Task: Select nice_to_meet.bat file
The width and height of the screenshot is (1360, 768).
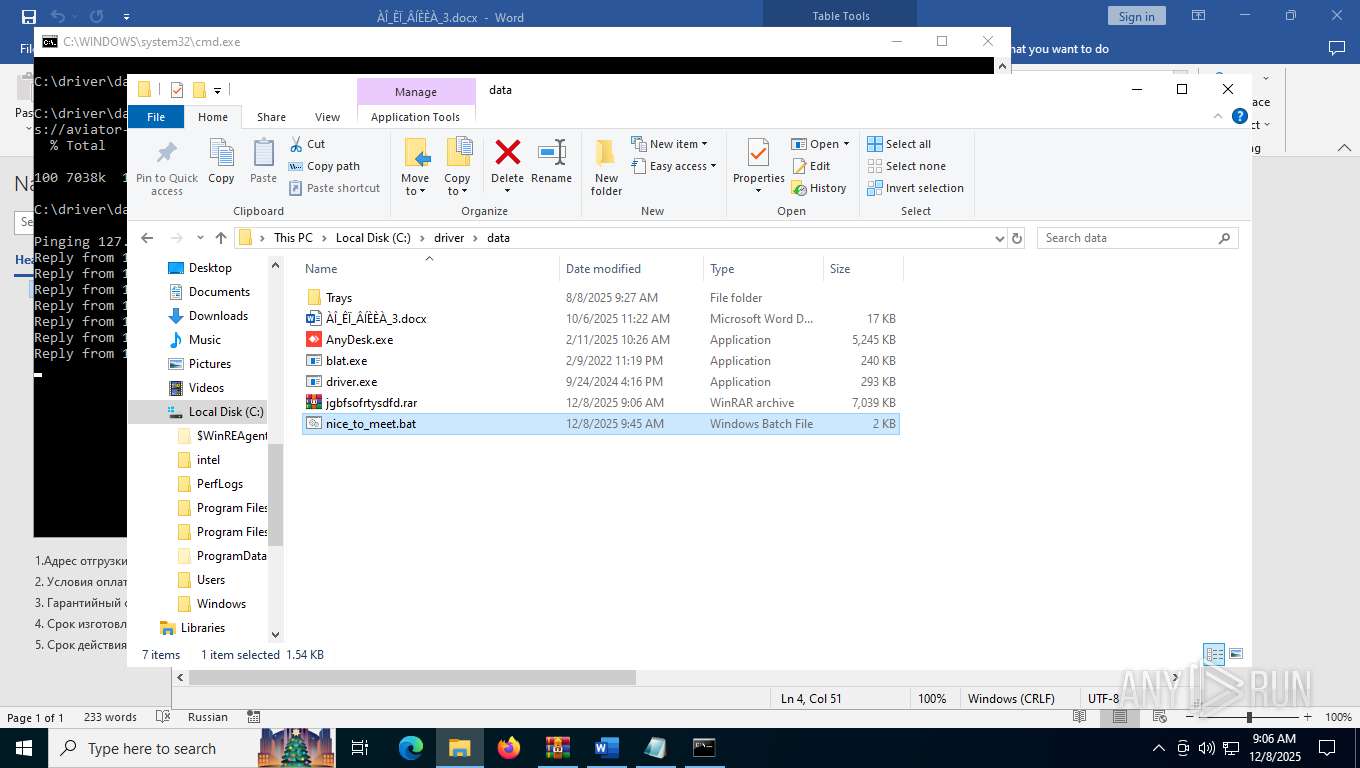Action: (600, 424)
